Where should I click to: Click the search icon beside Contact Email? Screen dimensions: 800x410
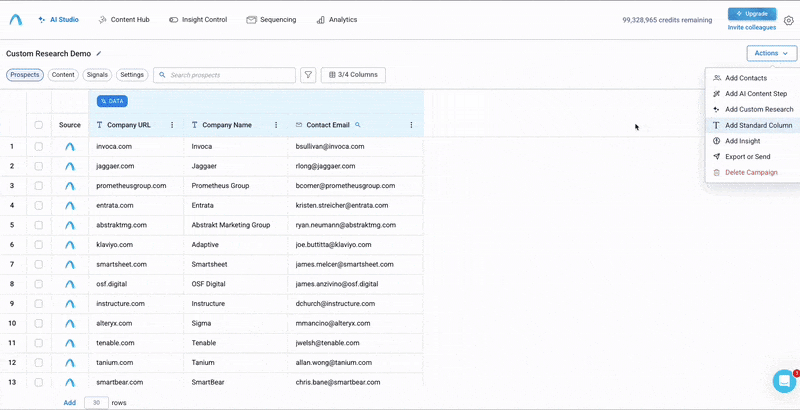358,124
